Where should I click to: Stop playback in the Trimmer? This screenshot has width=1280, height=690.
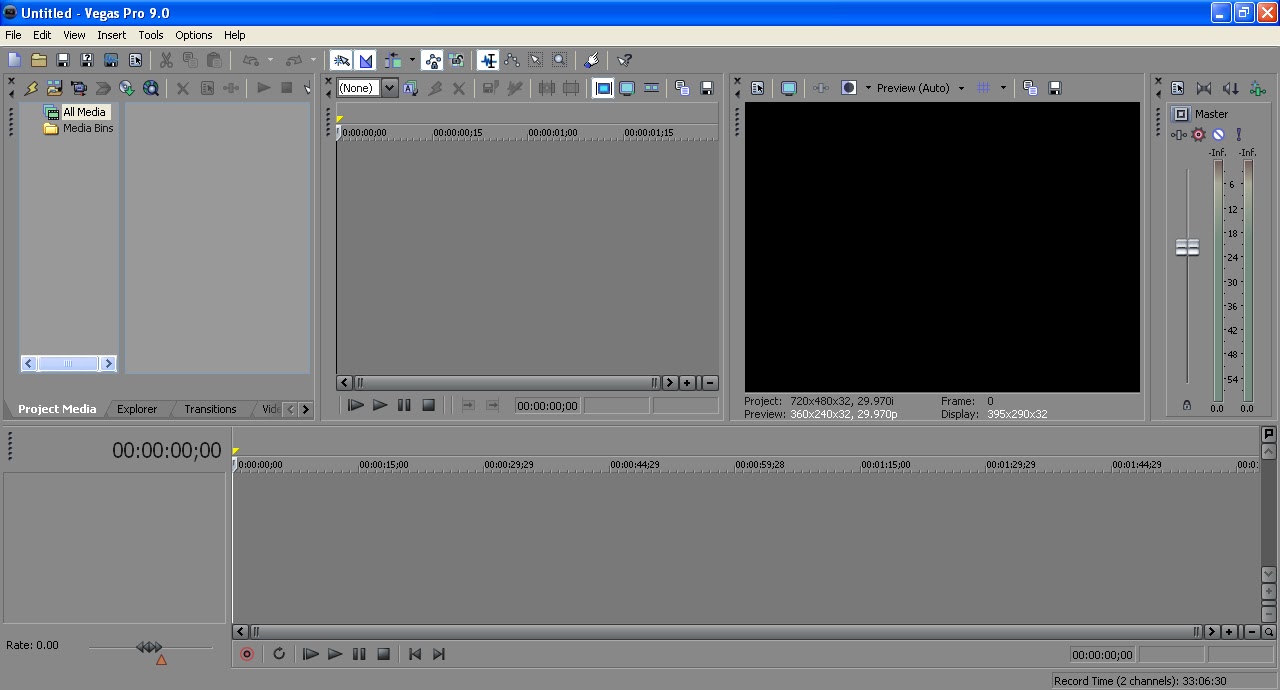[428, 405]
